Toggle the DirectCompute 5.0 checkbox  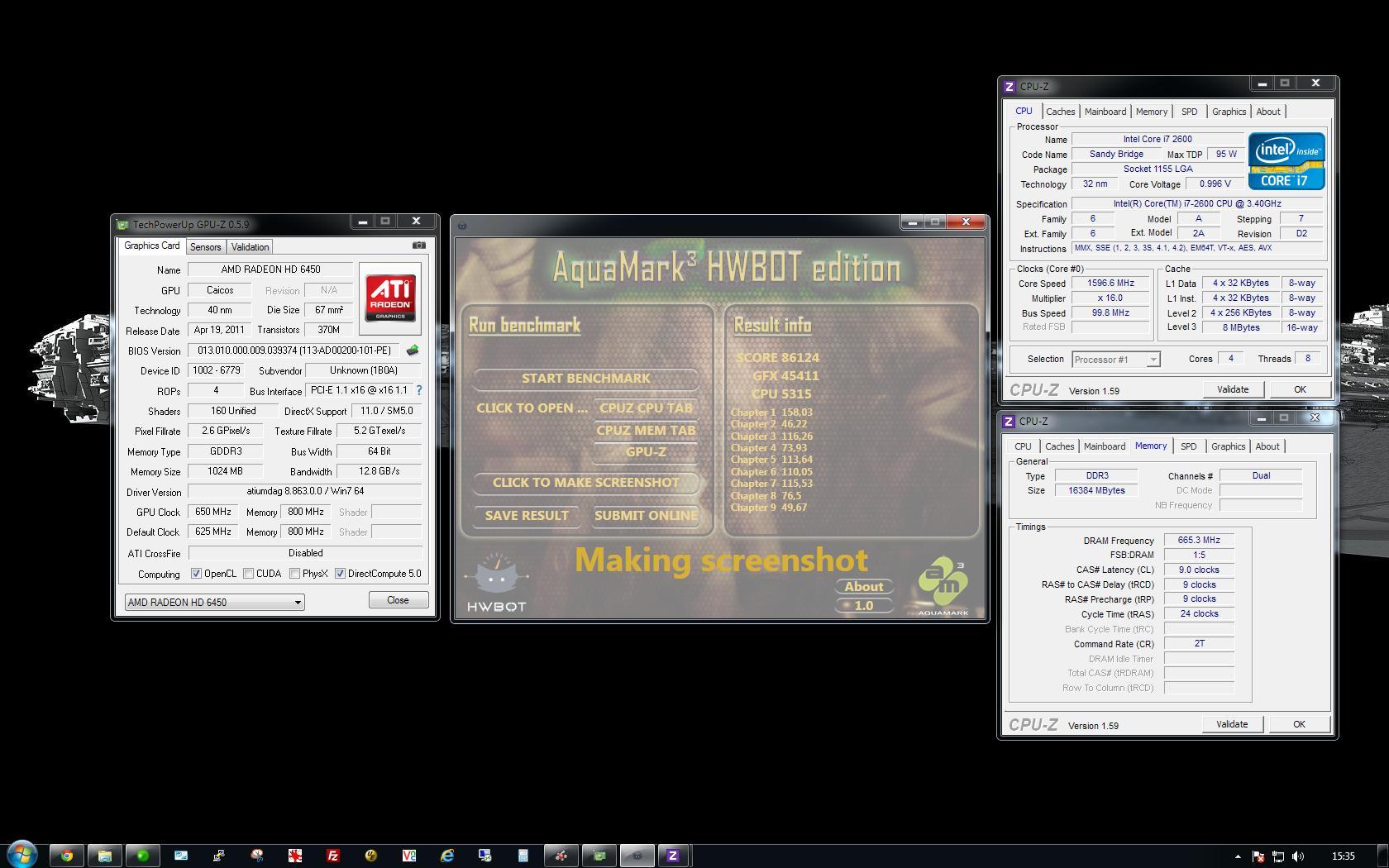click(x=340, y=574)
